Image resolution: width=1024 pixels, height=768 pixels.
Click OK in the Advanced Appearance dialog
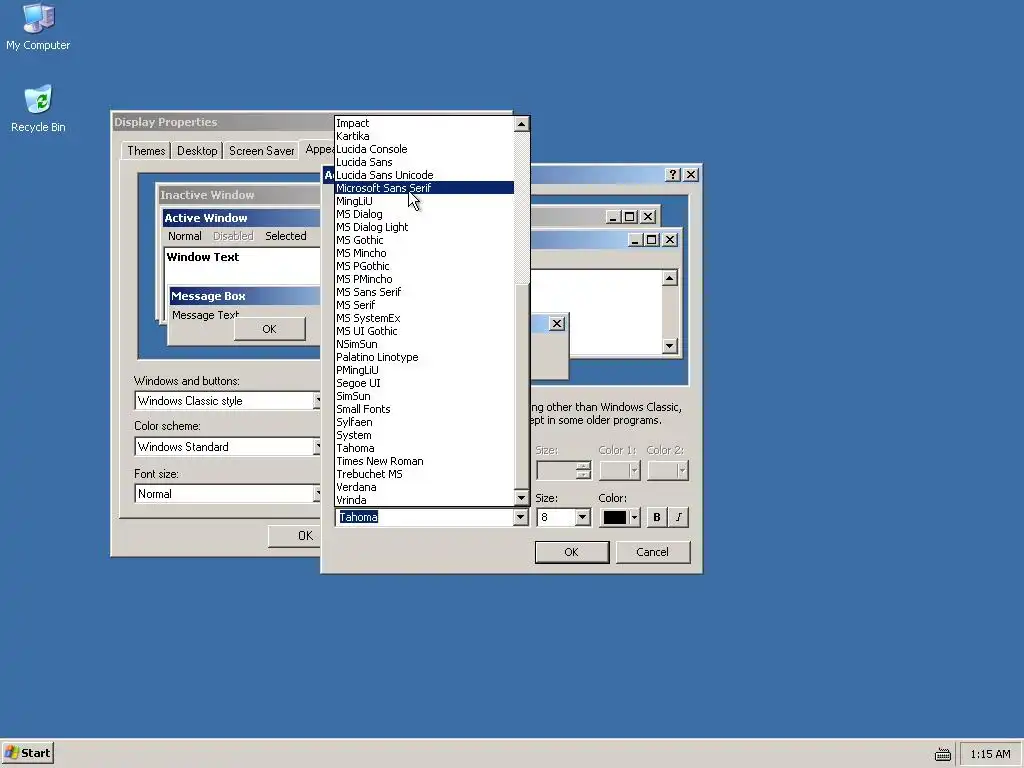(x=571, y=552)
